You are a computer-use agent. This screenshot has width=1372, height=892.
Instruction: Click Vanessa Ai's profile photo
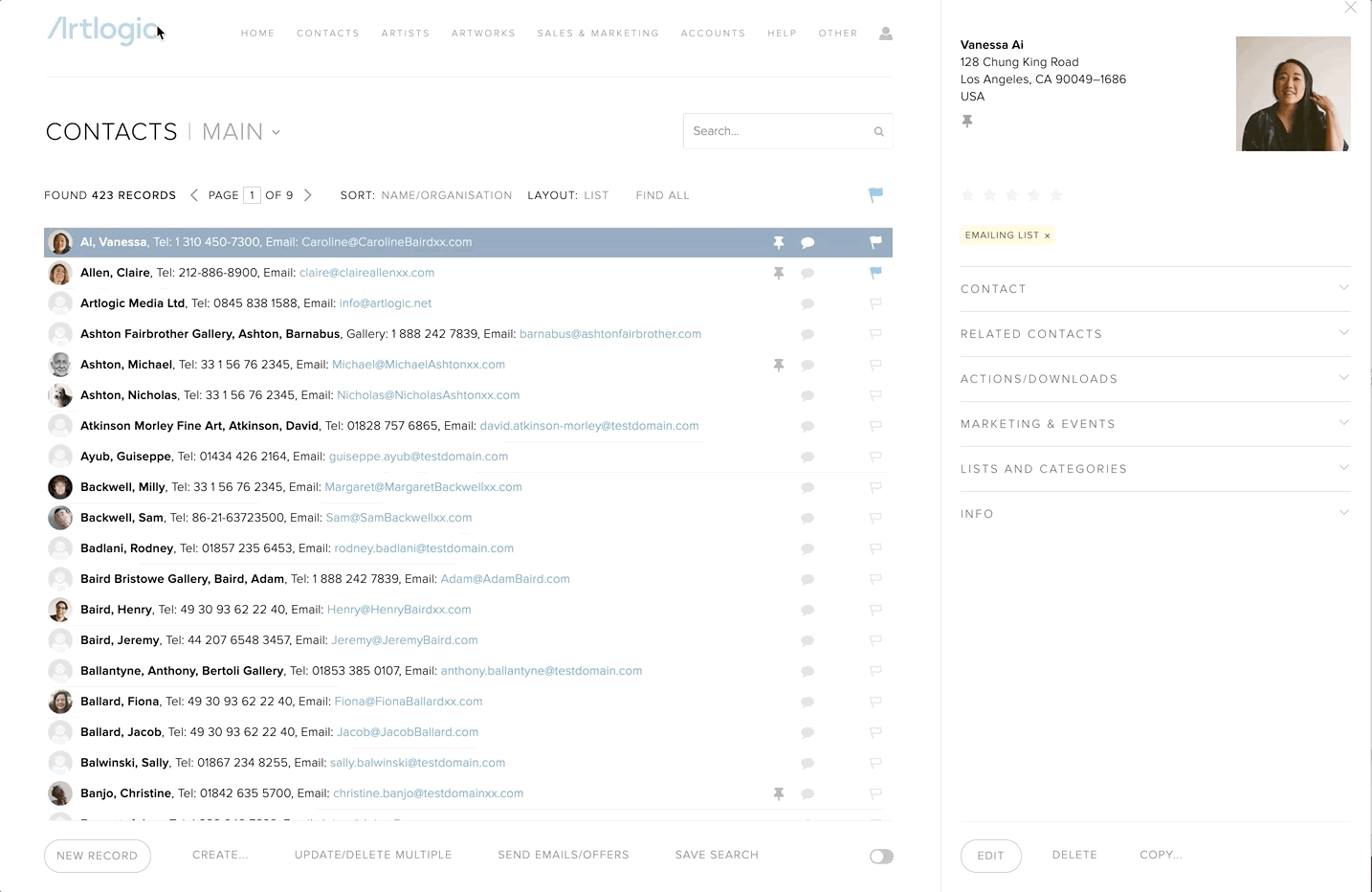click(x=1293, y=94)
